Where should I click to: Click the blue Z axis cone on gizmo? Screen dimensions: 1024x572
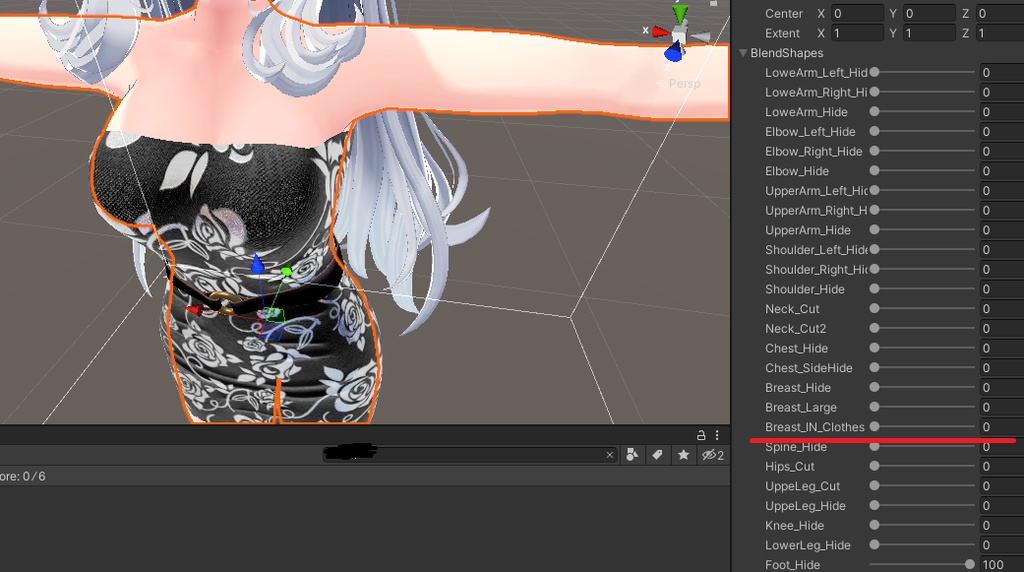click(x=673, y=53)
